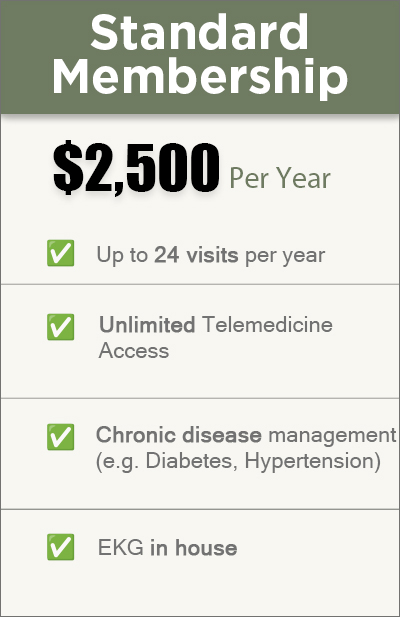
Task: Select the Diabetes example text
Action: [x=191, y=461]
